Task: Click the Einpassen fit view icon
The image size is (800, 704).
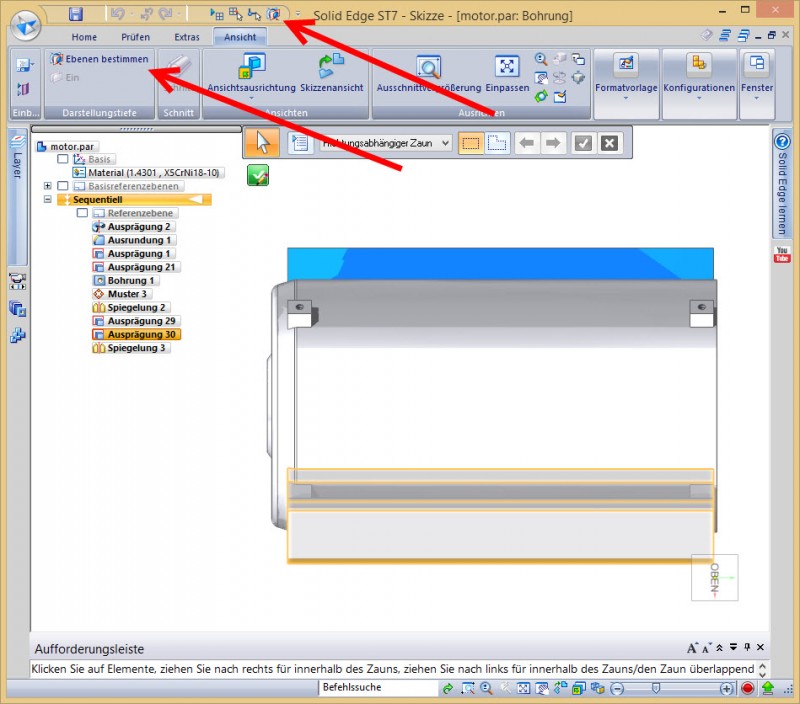Action: click(507, 68)
